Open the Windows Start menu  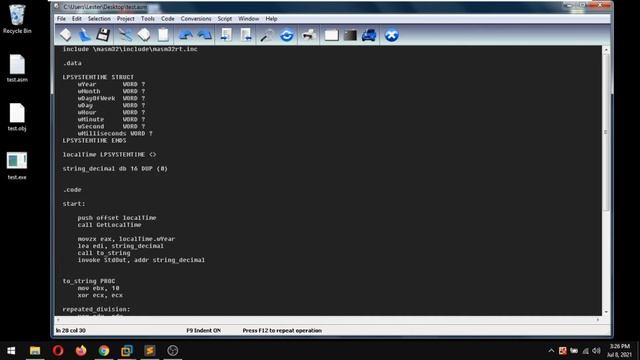click(x=11, y=351)
